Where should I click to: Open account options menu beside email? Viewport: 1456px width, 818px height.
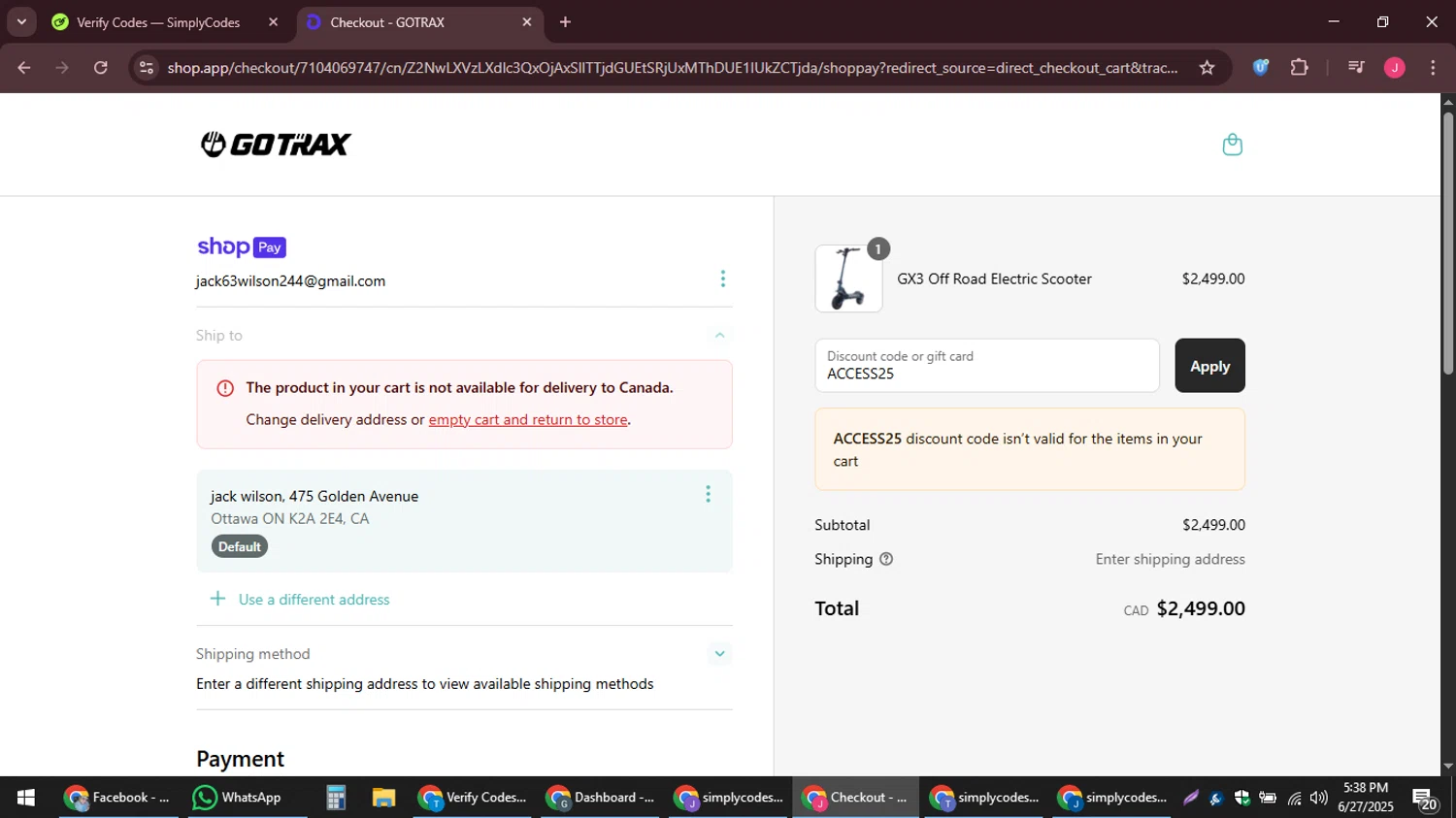(722, 279)
